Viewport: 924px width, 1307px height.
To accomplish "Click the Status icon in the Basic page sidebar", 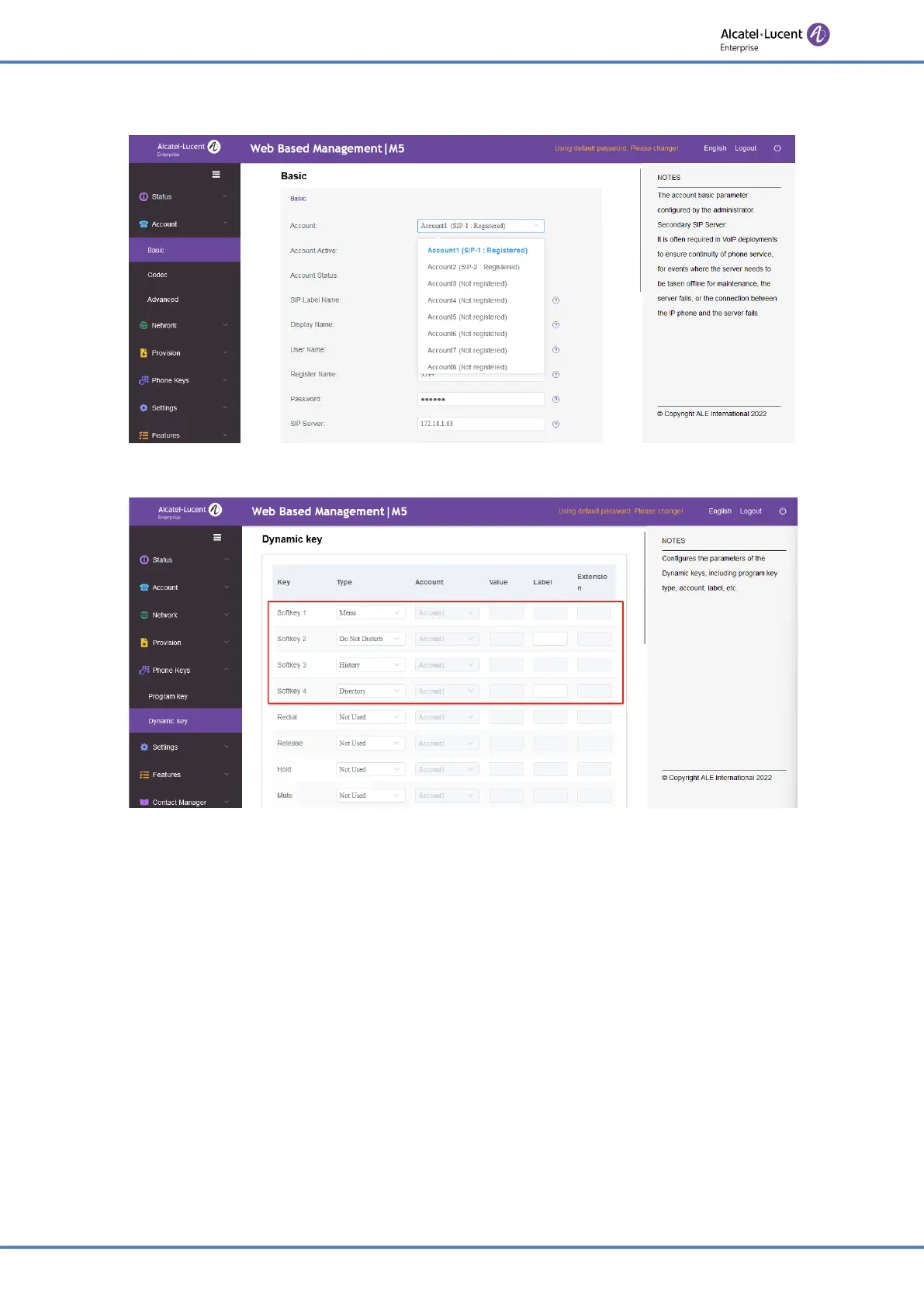I will 144,197.
